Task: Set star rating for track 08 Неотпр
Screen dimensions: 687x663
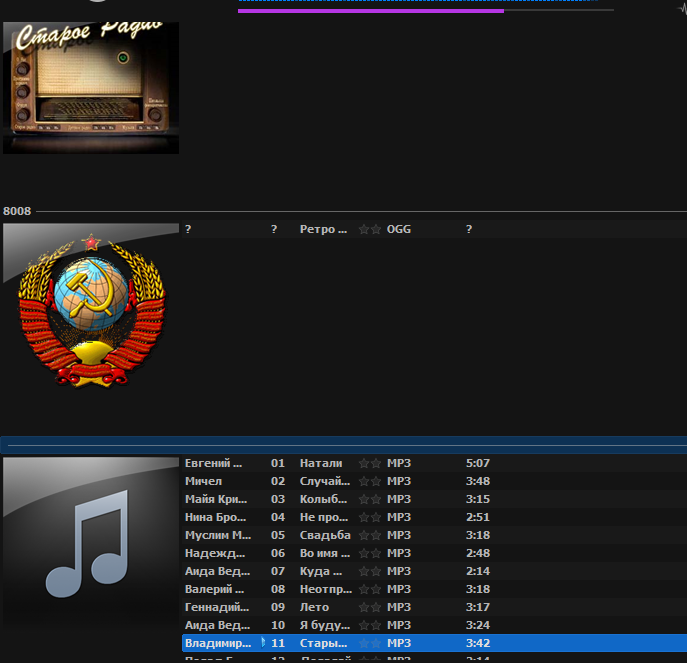Action: tap(369, 589)
